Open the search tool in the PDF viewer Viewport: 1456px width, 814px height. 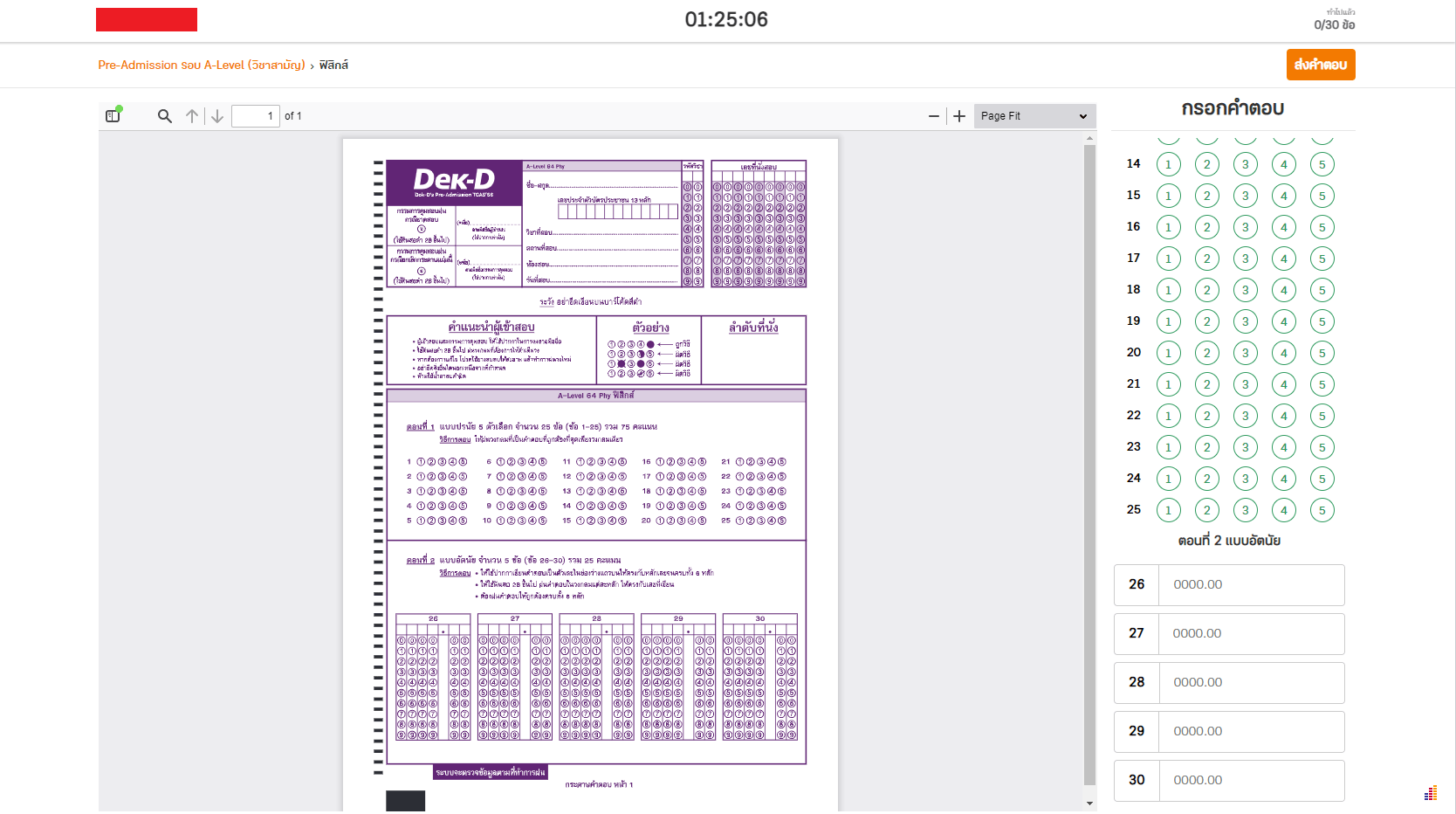coord(164,115)
